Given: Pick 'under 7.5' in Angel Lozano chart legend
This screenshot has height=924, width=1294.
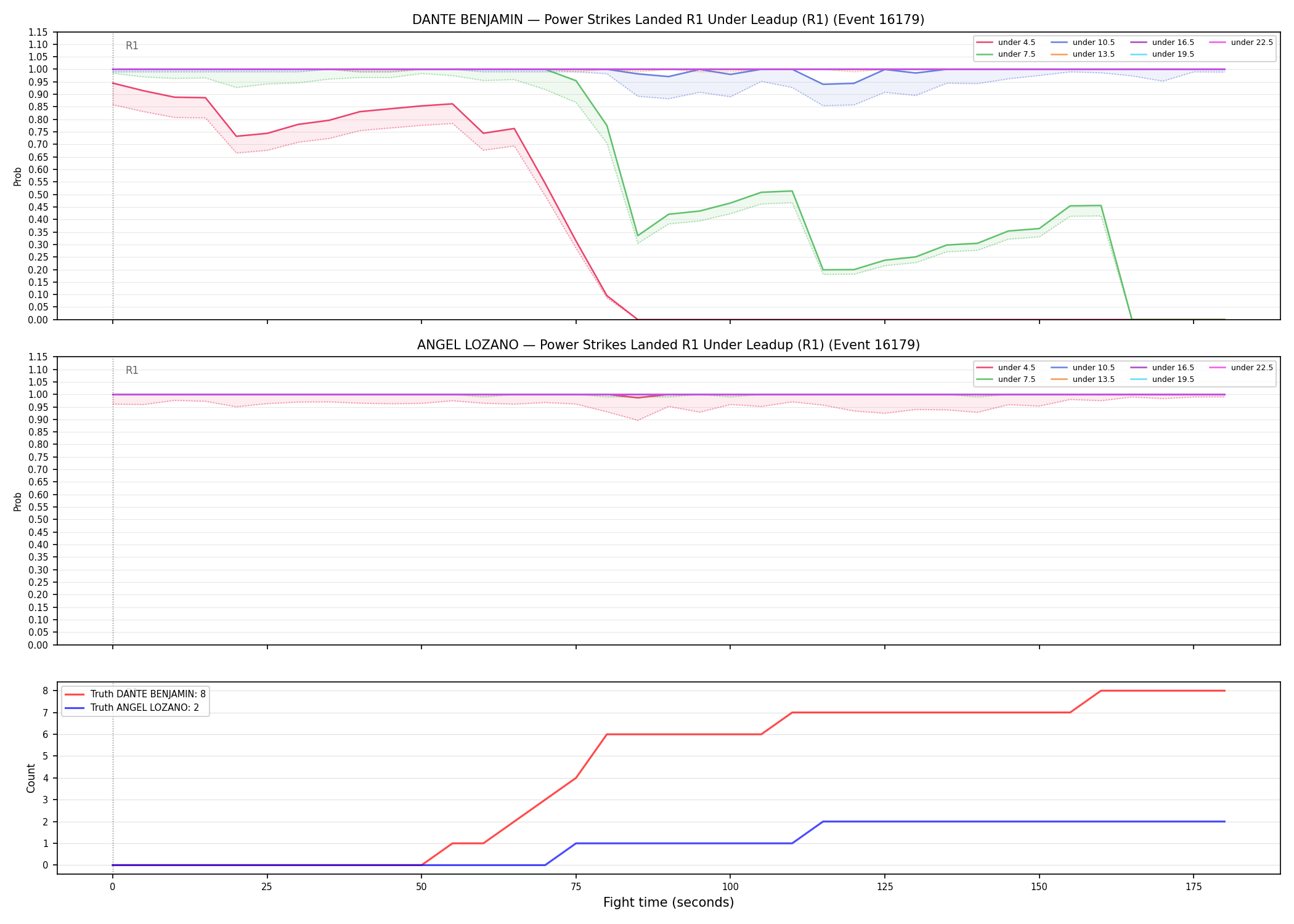Looking at the screenshot, I should 1006,379.
